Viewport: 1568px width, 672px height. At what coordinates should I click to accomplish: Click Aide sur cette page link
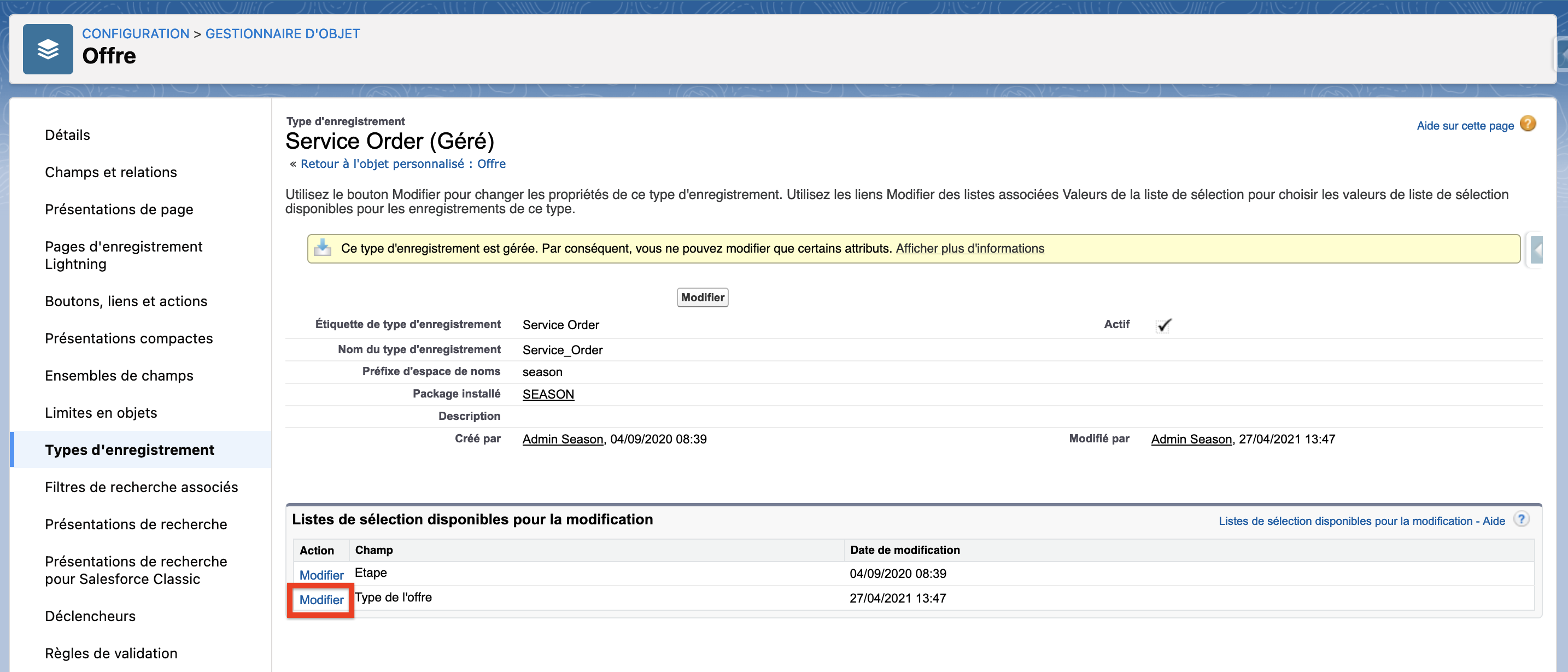click(1465, 126)
